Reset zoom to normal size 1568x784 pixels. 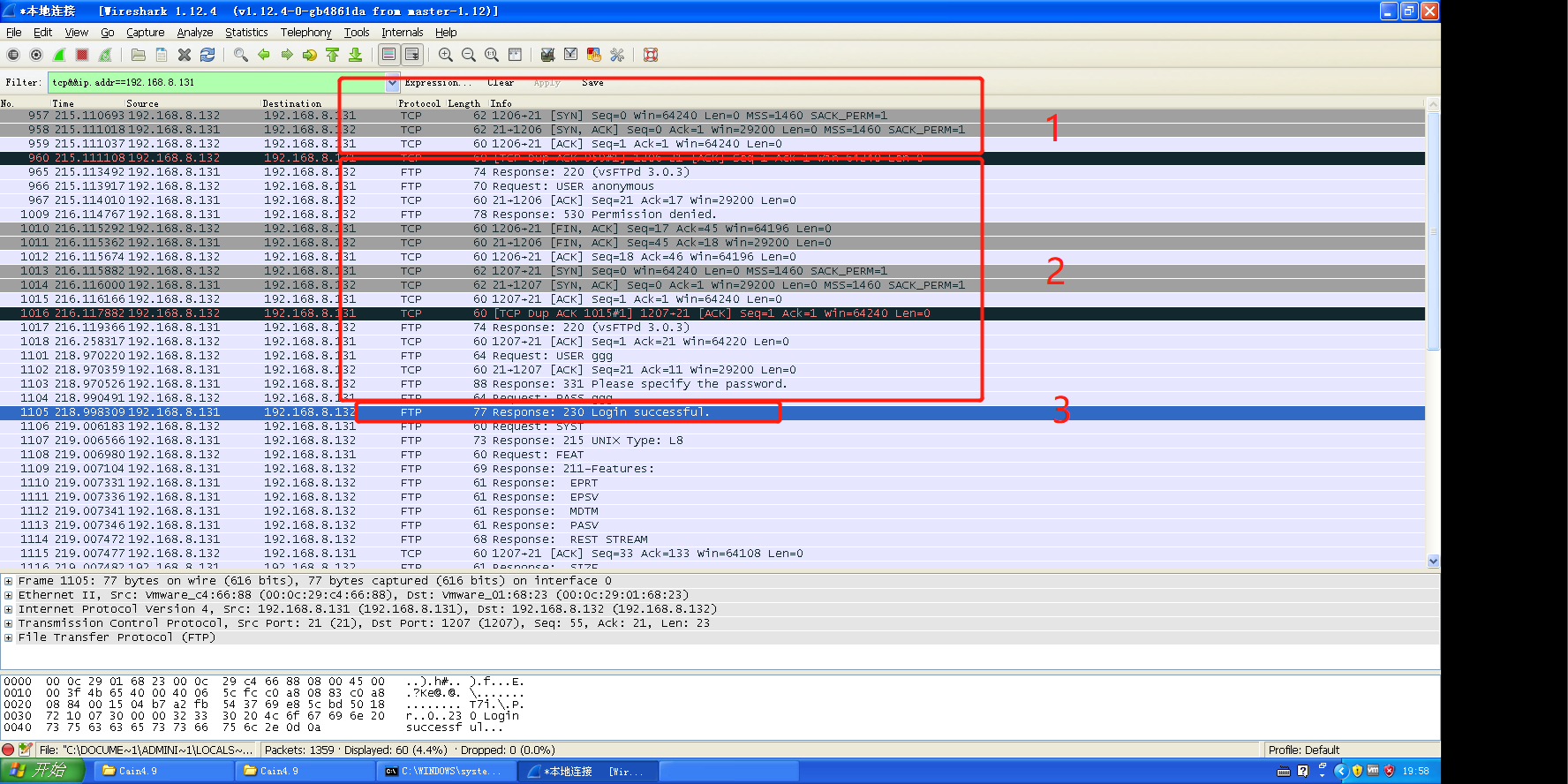(492, 55)
